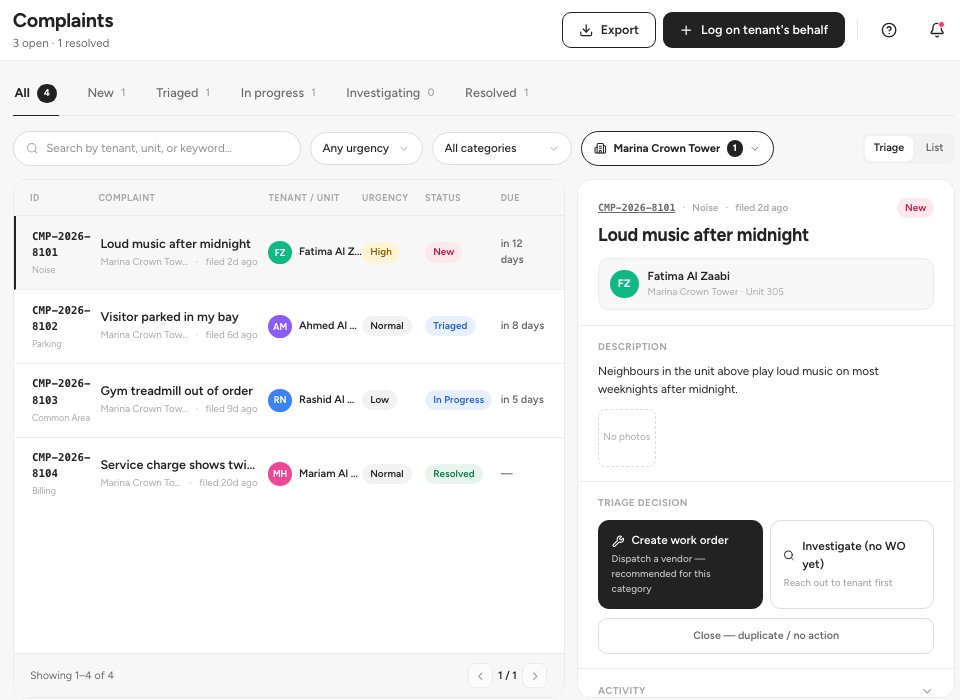Click the RN avatar for Rashid

280,400
